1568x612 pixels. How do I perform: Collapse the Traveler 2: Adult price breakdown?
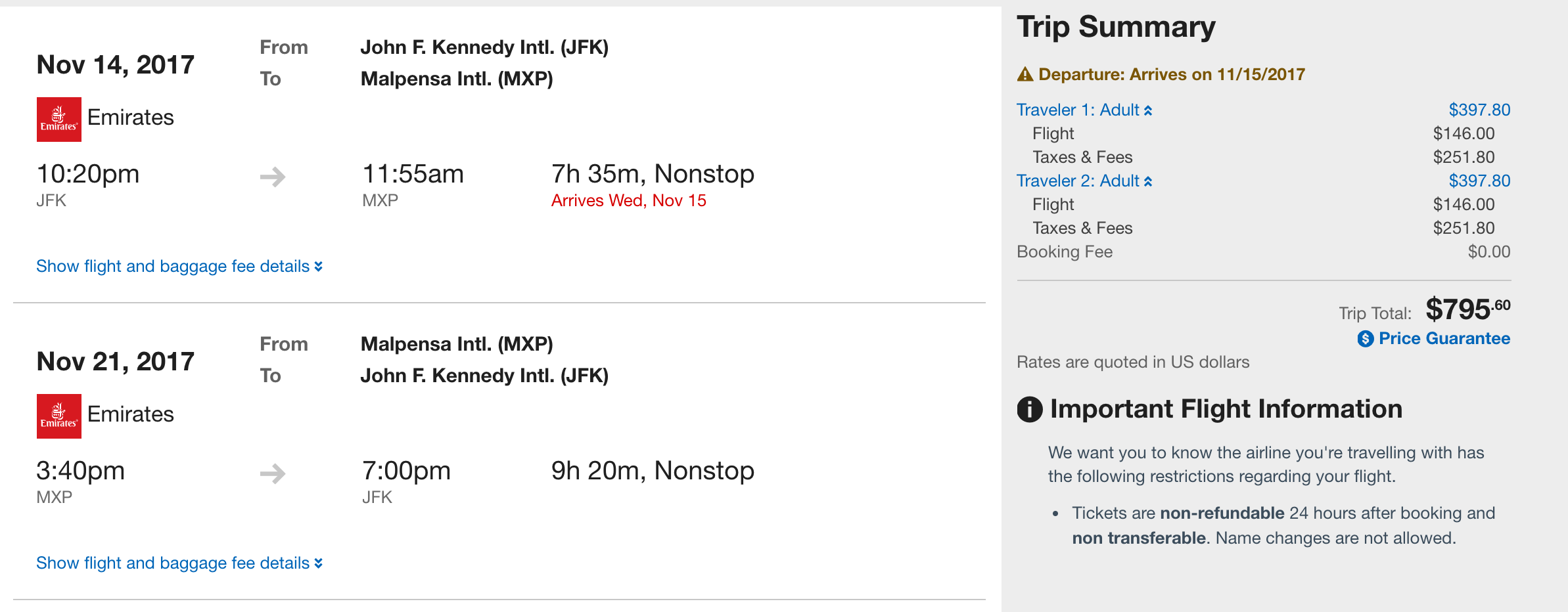(1084, 181)
